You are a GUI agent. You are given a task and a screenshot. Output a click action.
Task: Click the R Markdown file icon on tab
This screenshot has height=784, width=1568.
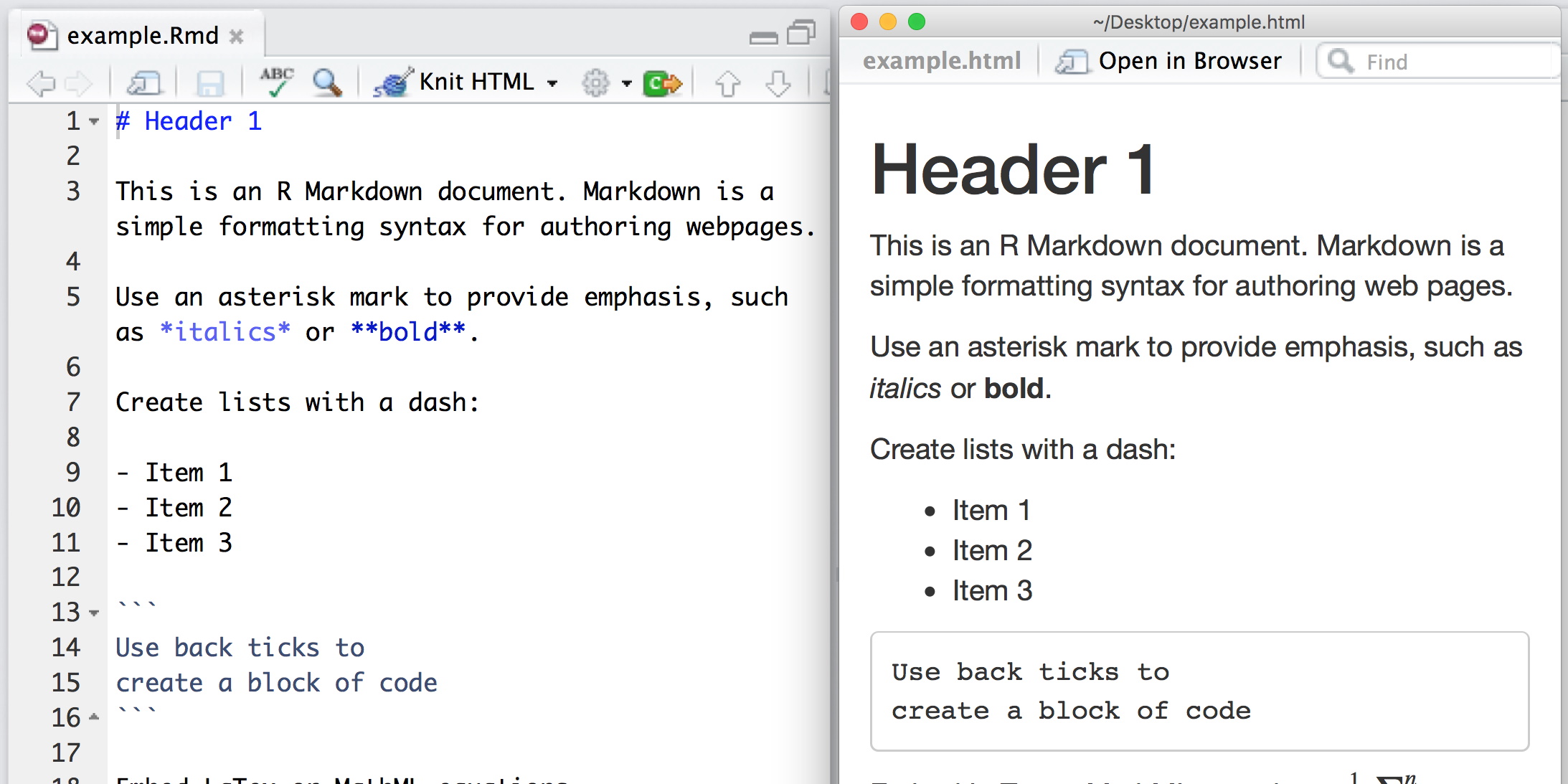[42, 35]
